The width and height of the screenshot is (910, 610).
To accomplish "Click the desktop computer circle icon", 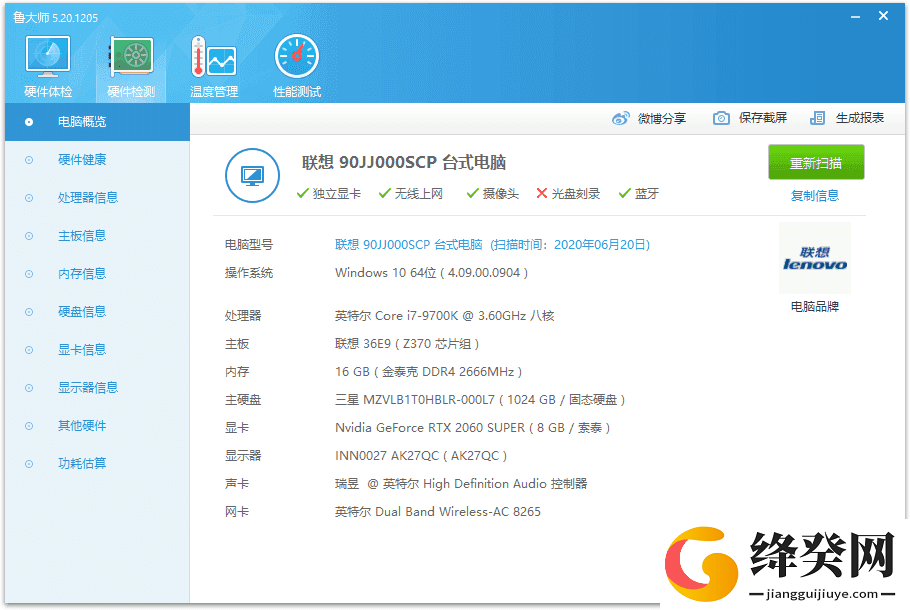I will coord(252,175).
